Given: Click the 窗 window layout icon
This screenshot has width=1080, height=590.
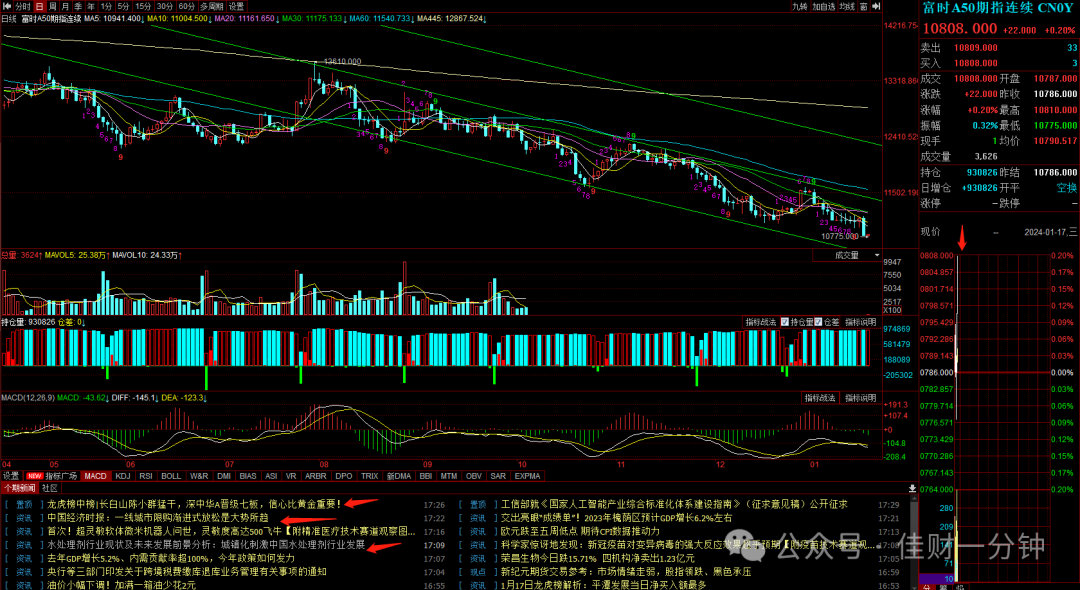Looking at the screenshot, I should tap(864, 6).
